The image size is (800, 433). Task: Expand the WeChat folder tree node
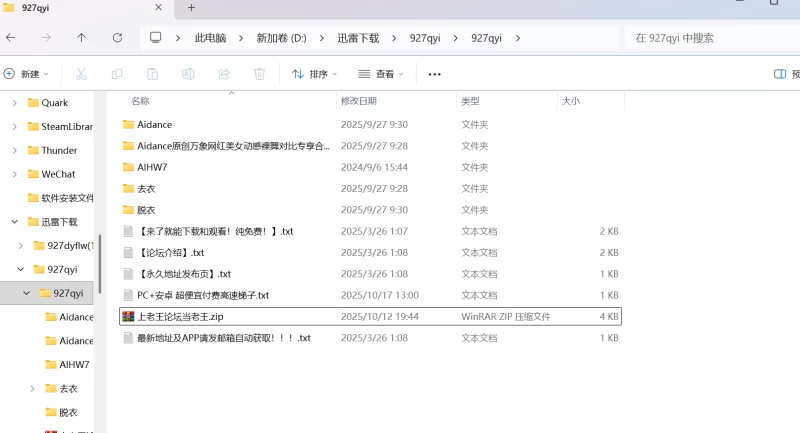pyautogui.click(x=14, y=174)
